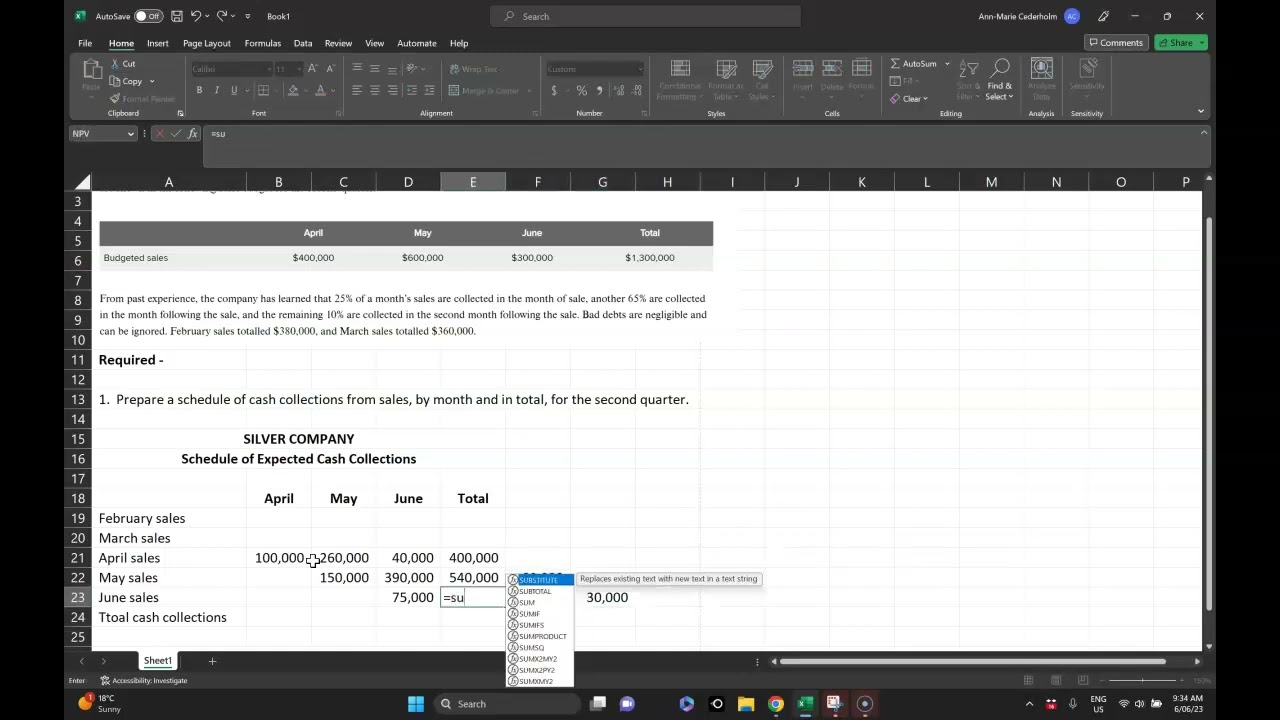Expand the Copy dropdown arrow
1280x720 pixels.
(152, 81)
